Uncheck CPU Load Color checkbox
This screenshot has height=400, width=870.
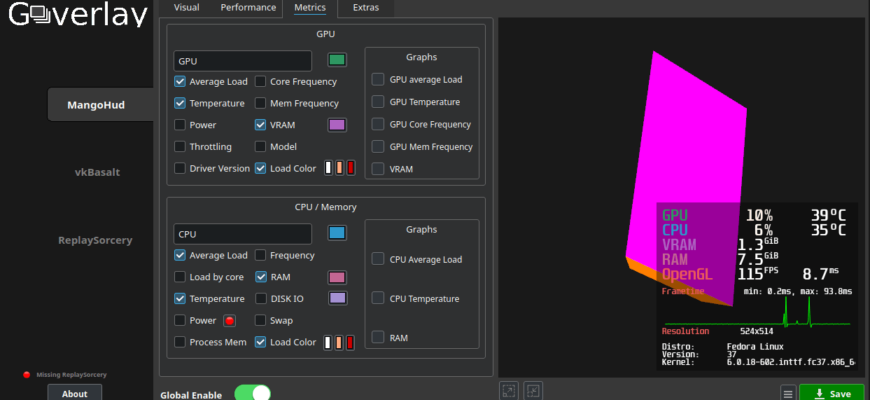[x=260, y=342]
